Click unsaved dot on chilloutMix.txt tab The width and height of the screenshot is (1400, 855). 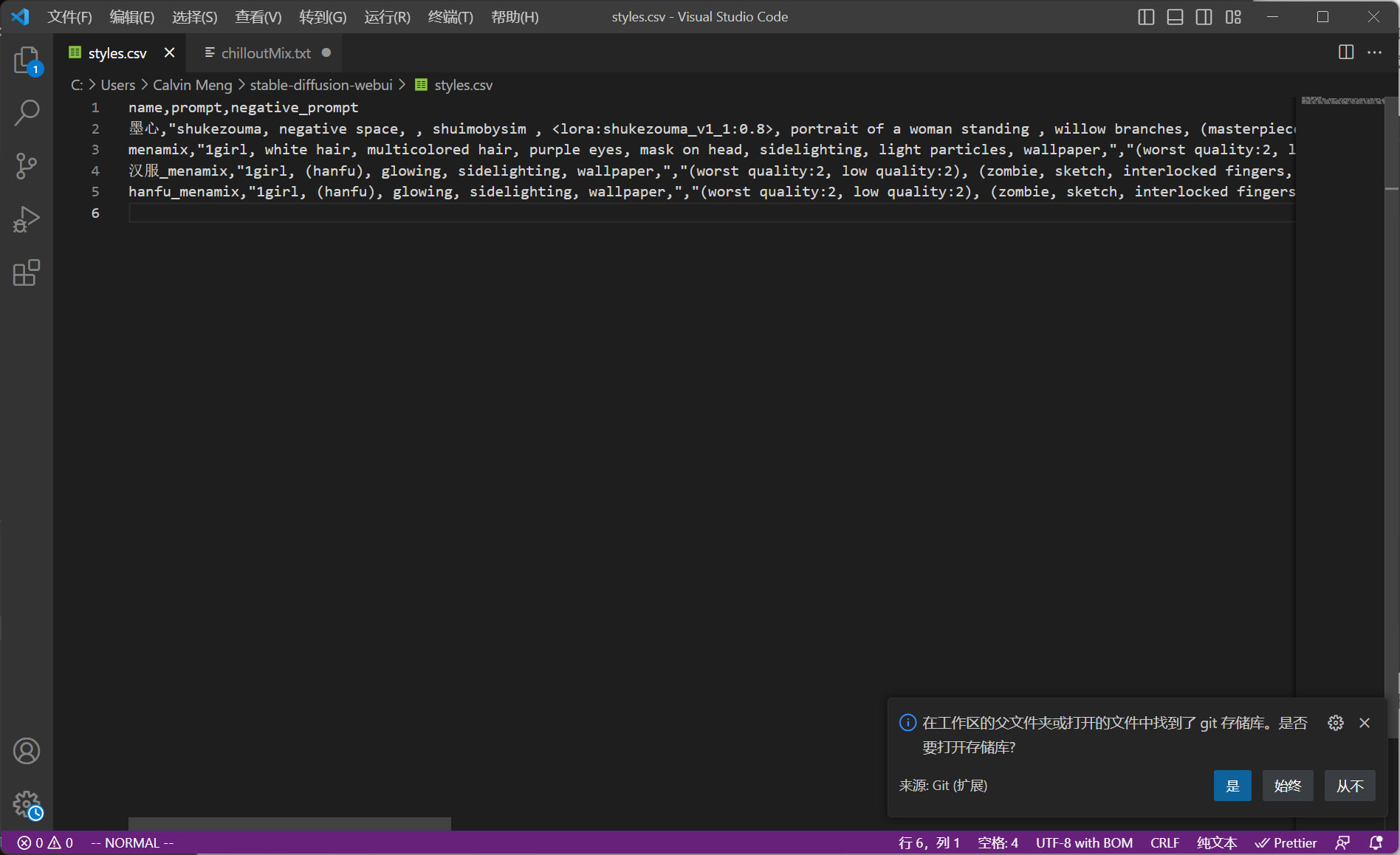pos(326,52)
